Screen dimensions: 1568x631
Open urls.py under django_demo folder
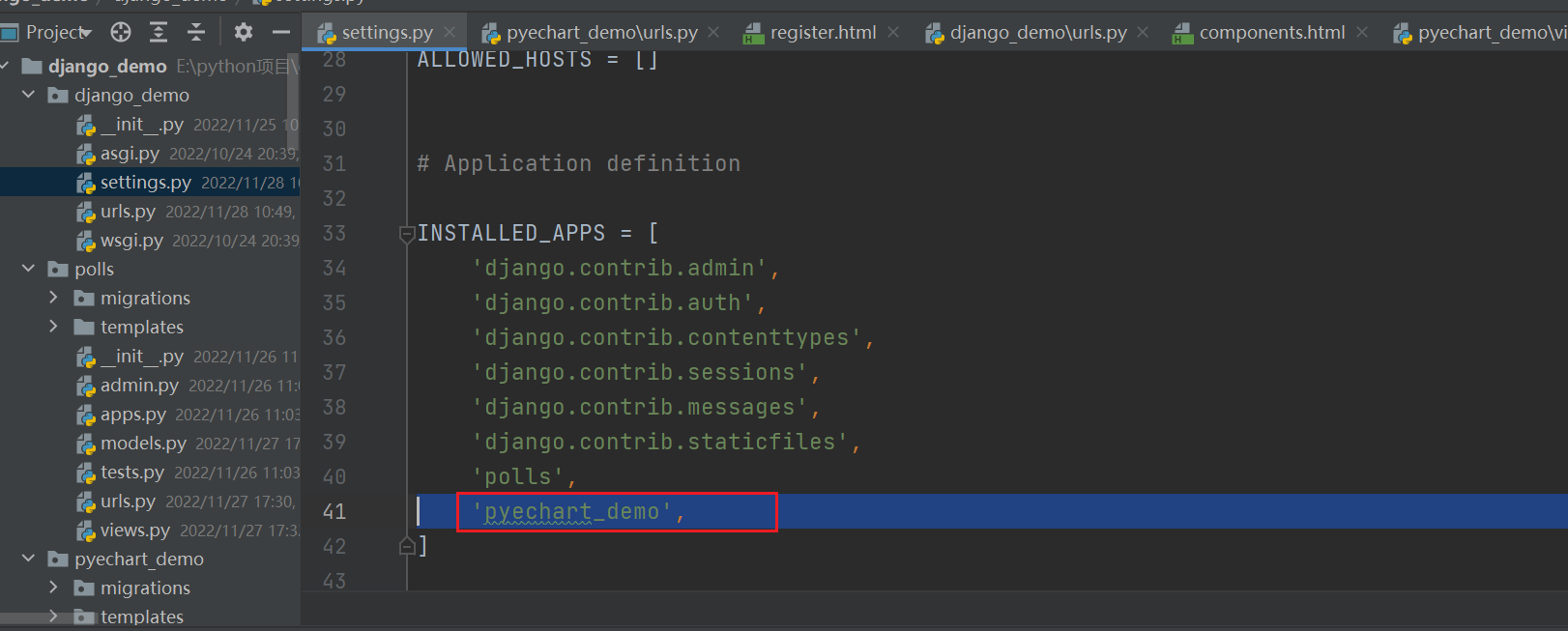coord(128,211)
